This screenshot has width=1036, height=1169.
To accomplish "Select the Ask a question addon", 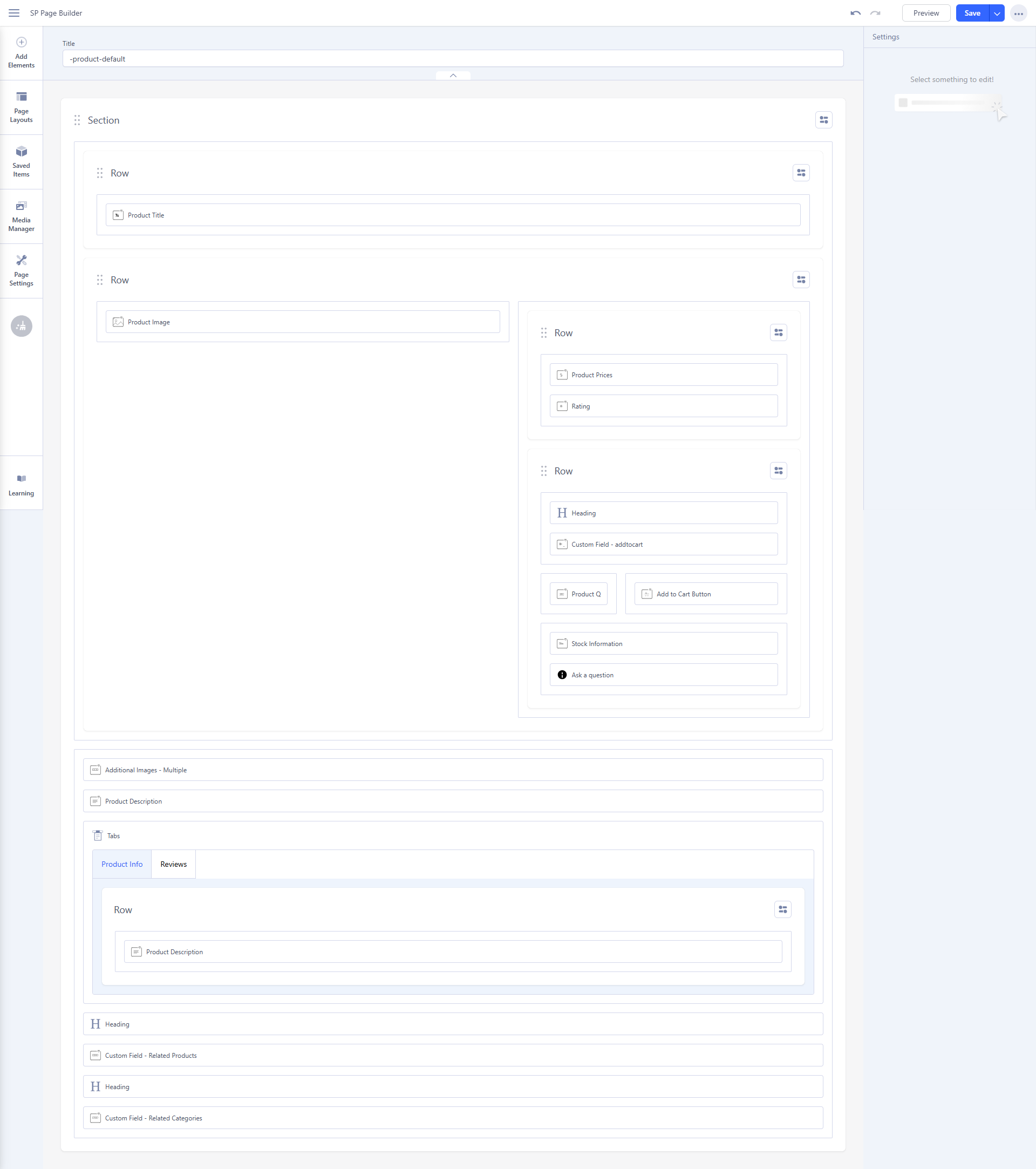I will 663,675.
